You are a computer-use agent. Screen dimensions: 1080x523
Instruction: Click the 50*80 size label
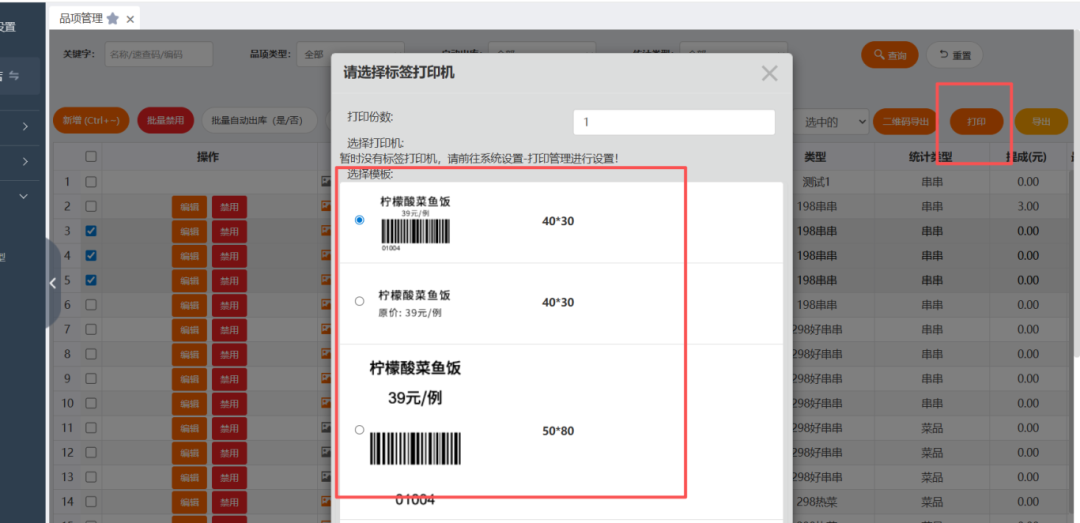coord(558,431)
